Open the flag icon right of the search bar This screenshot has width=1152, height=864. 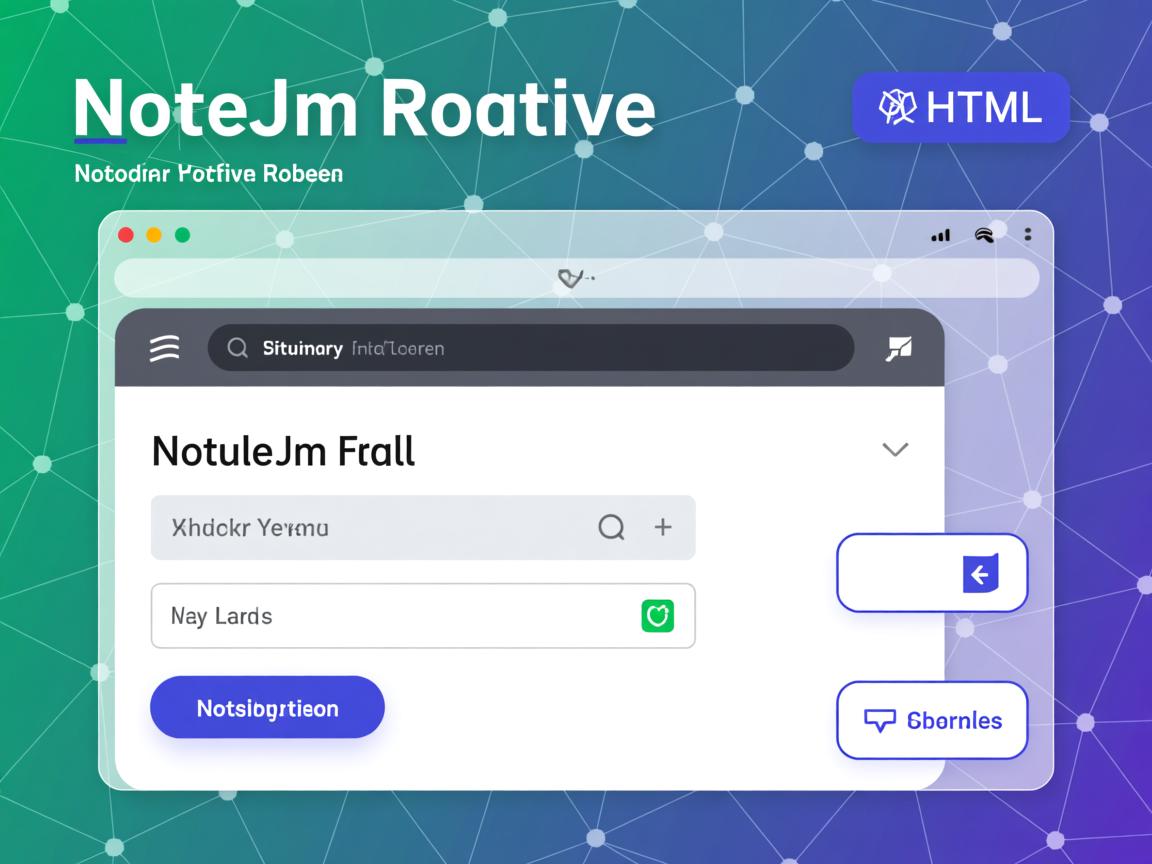(897, 348)
